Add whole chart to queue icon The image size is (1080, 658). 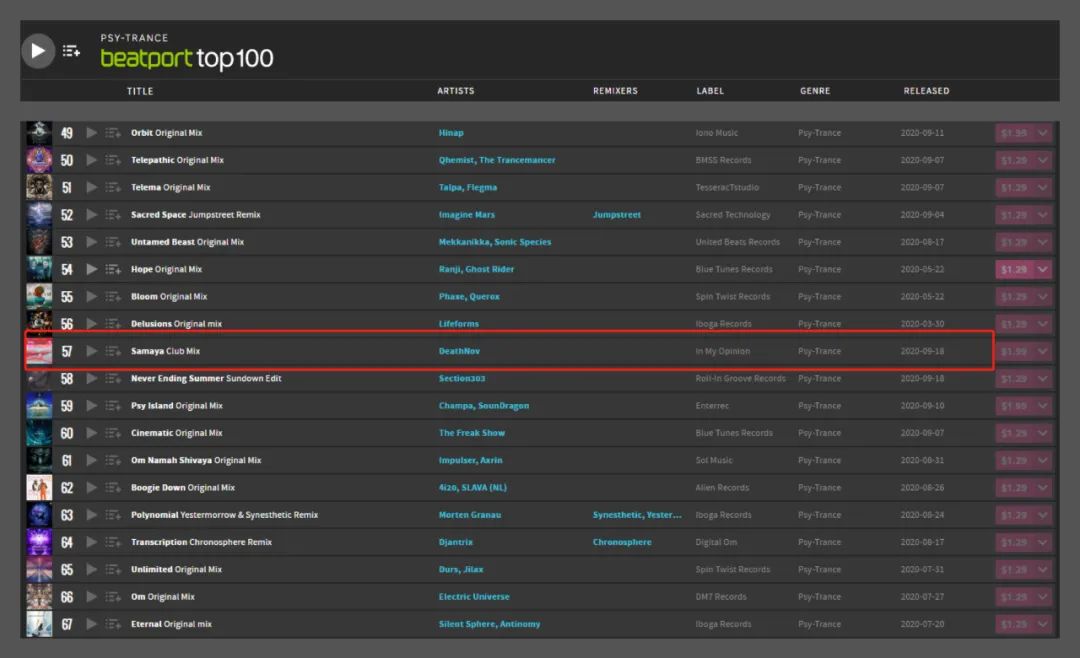(71, 51)
